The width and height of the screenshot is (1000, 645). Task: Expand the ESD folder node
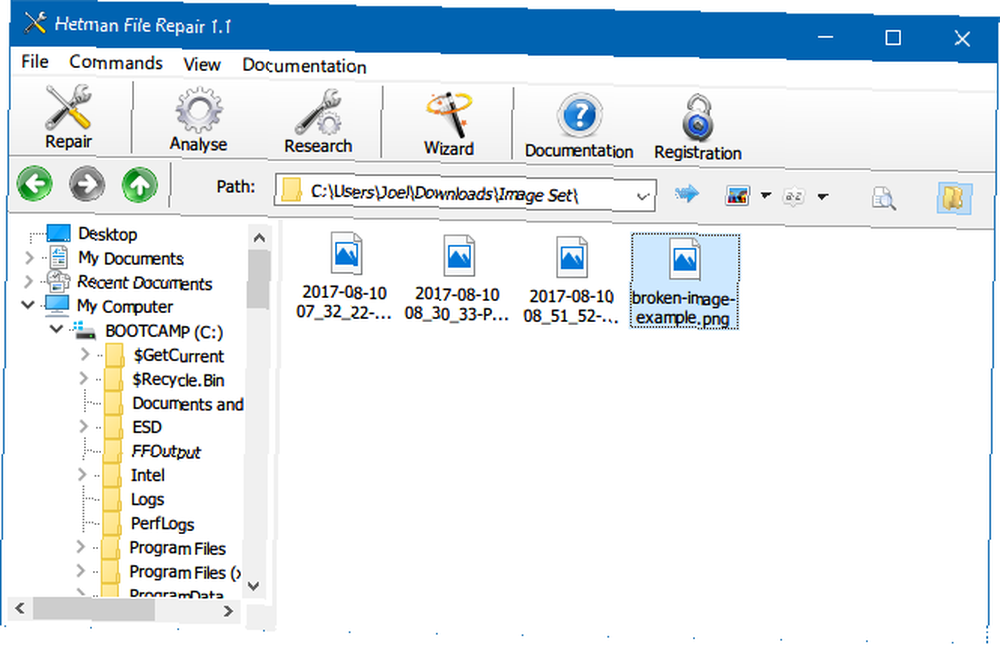[x=83, y=426]
